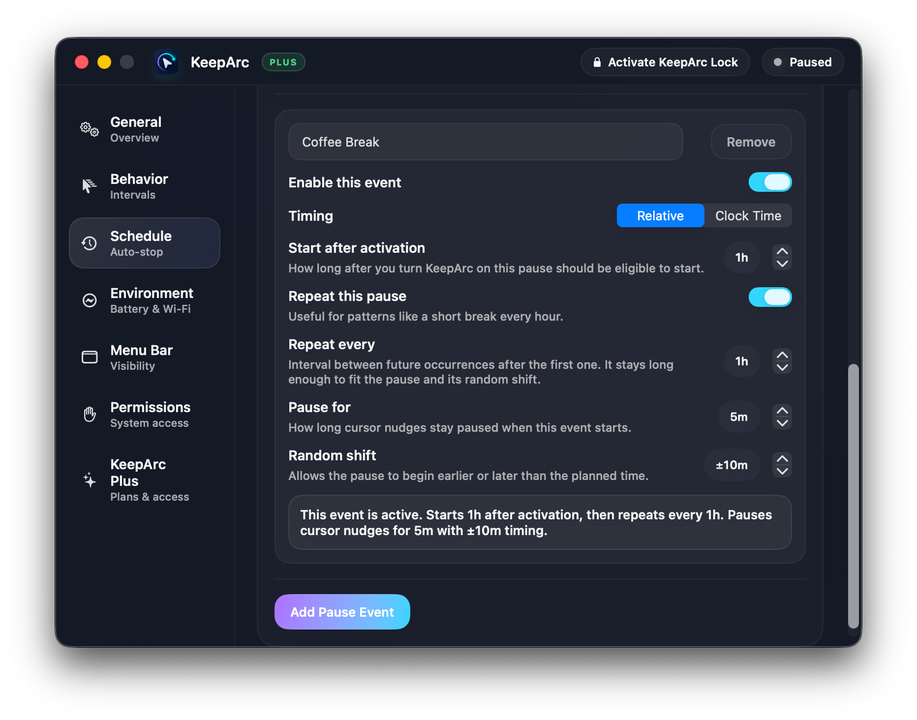Viewport: 917px width, 720px height.
Task: Remove the Coffee Break event
Action: (751, 142)
